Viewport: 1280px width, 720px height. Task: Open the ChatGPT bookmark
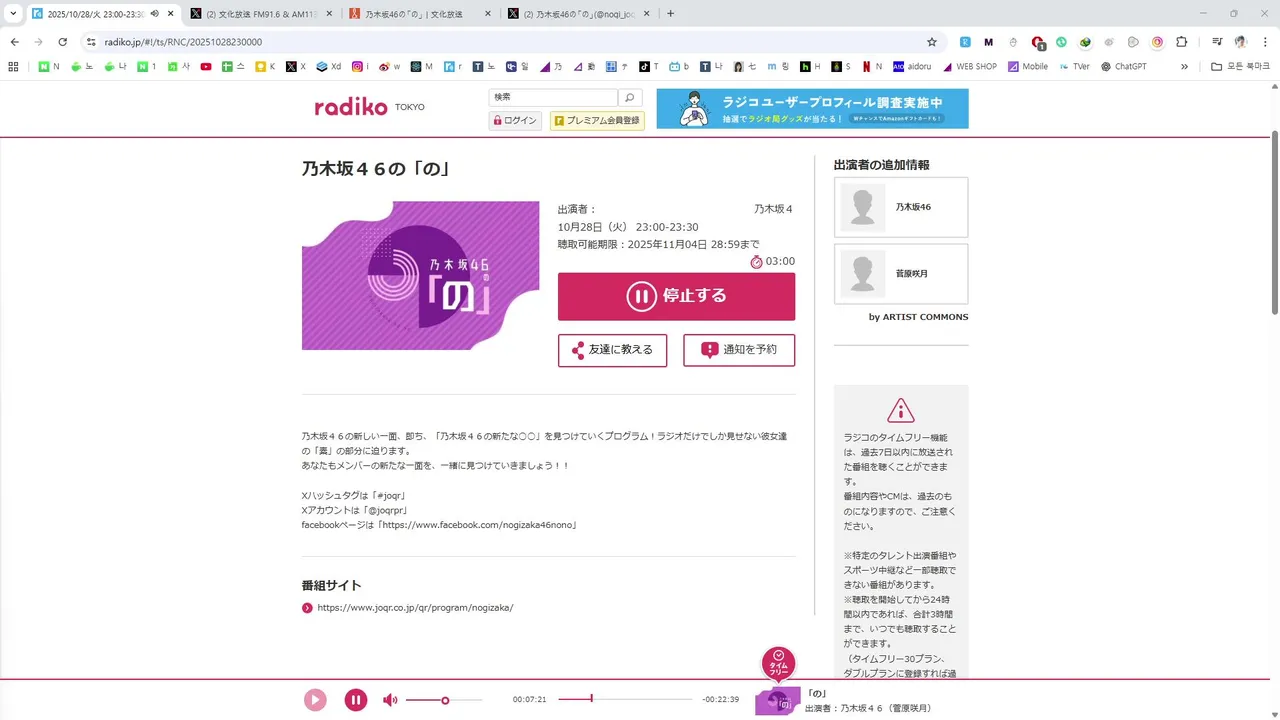tap(1124, 67)
